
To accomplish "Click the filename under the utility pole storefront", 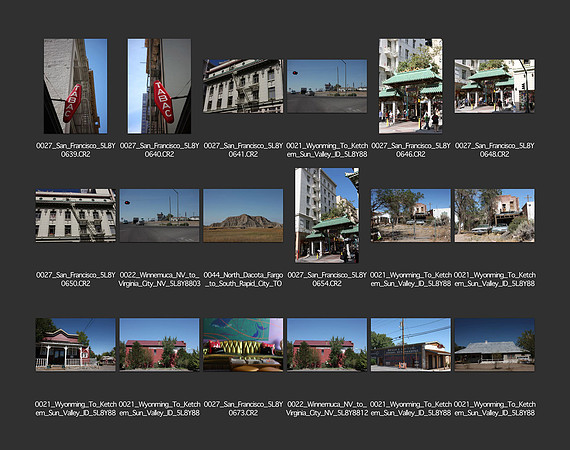I will tap(411, 409).
